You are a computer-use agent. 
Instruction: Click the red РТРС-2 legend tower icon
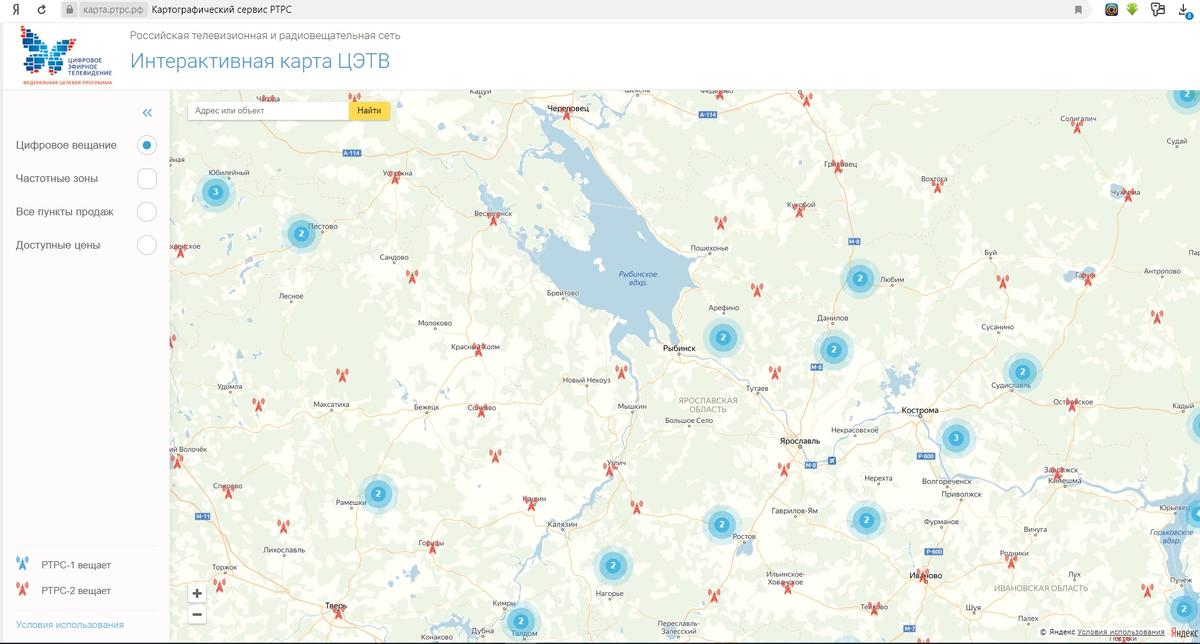pos(23,589)
